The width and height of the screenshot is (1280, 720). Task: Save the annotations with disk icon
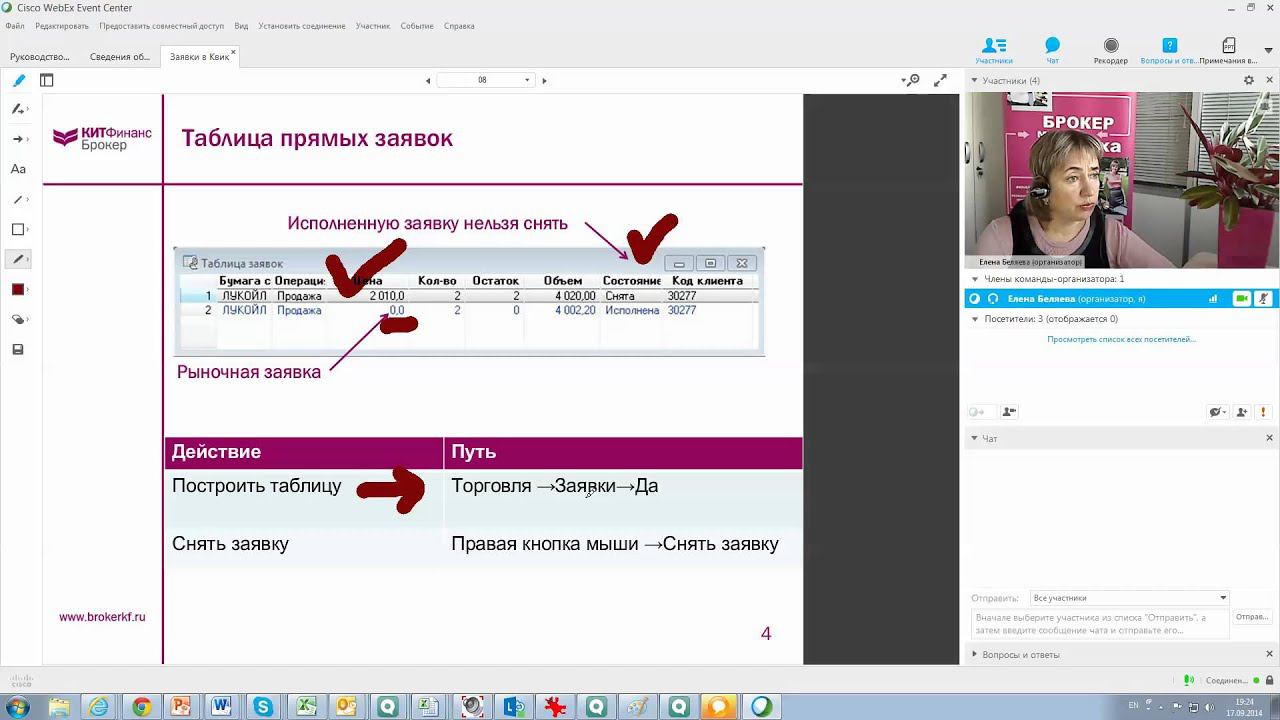(18, 350)
